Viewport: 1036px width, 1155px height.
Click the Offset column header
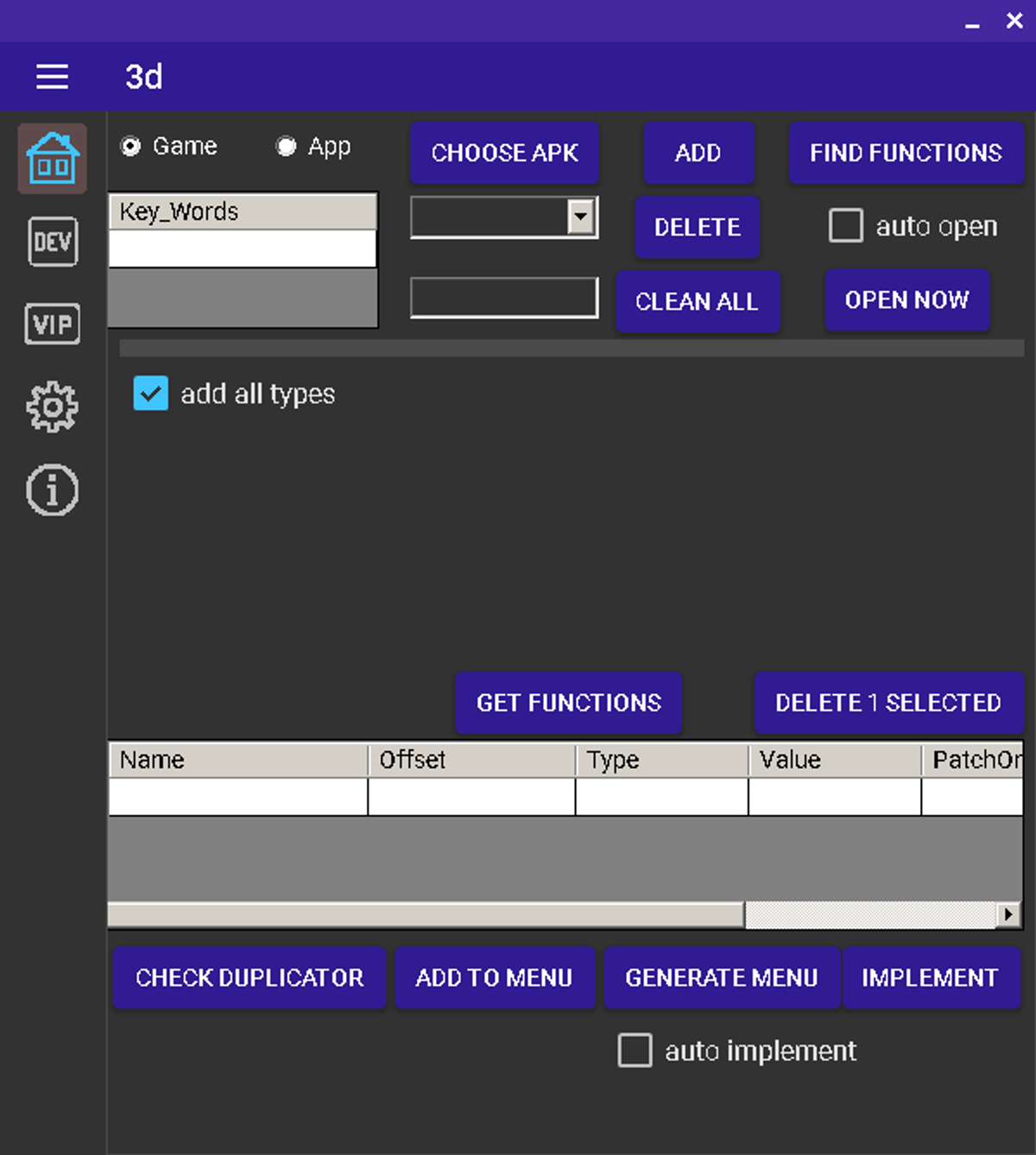pyautogui.click(x=471, y=760)
